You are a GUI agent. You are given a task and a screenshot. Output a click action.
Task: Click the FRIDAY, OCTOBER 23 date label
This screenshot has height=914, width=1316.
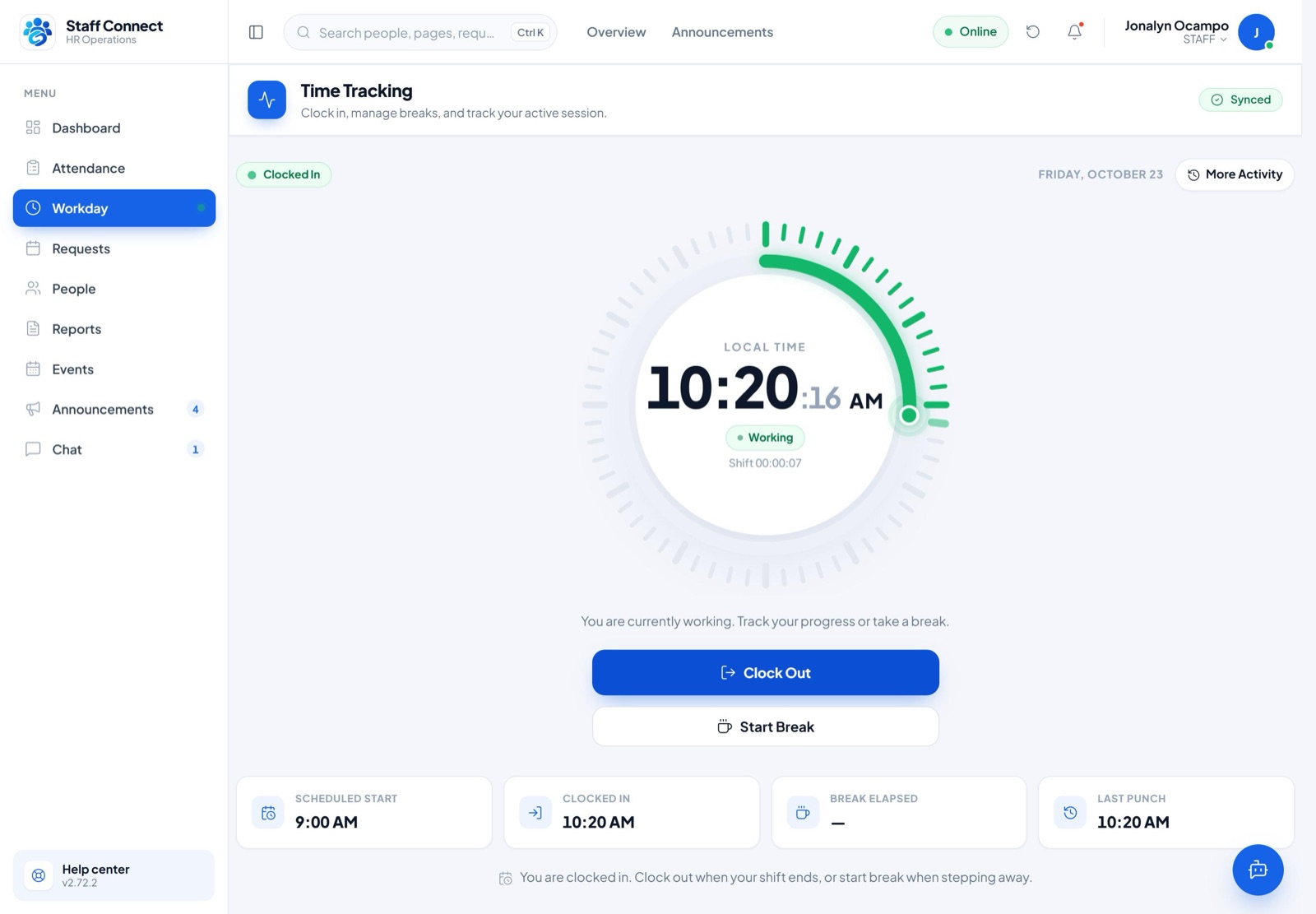1101,174
